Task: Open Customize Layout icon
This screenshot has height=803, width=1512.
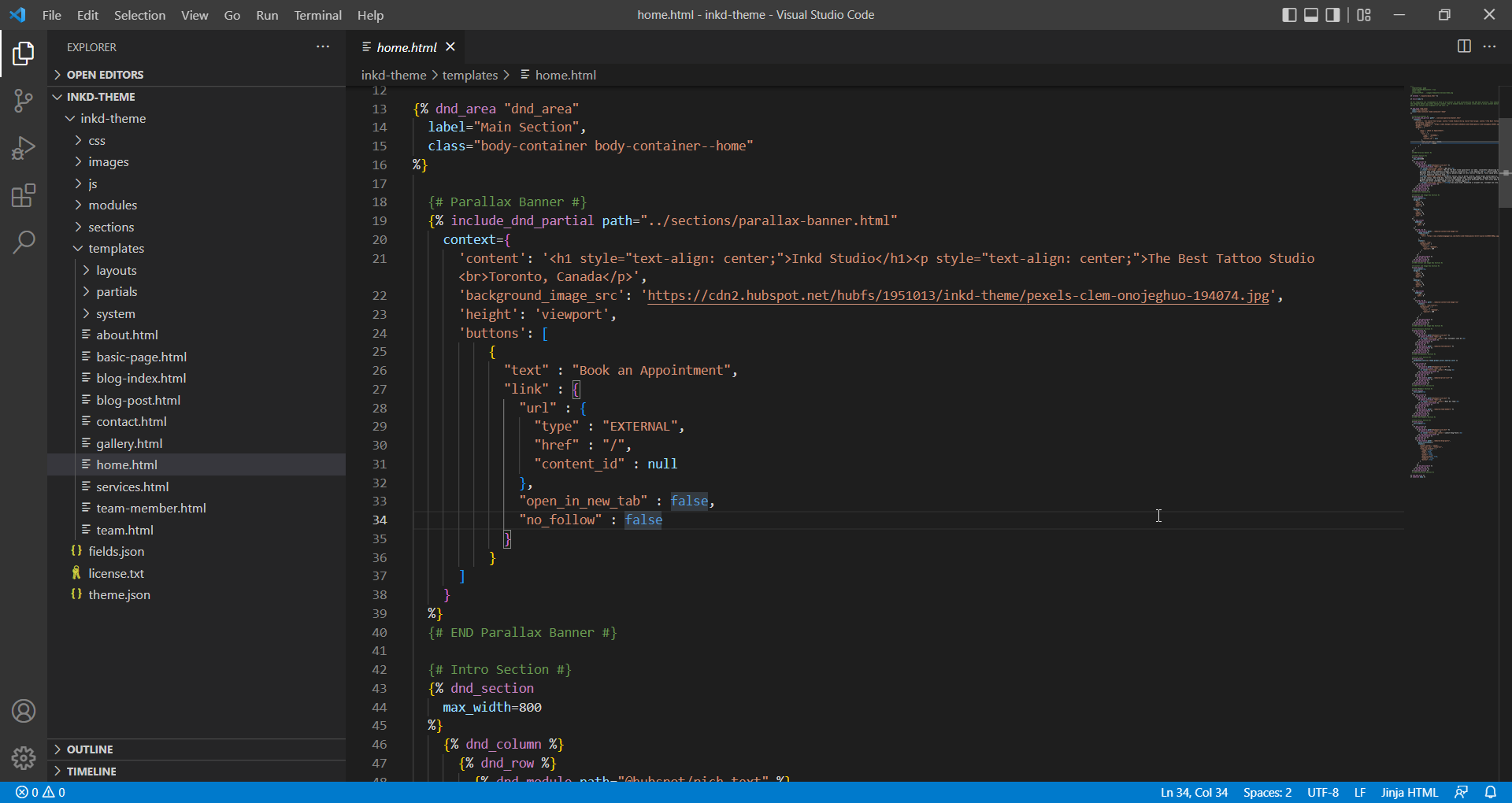Action: click(x=1364, y=15)
